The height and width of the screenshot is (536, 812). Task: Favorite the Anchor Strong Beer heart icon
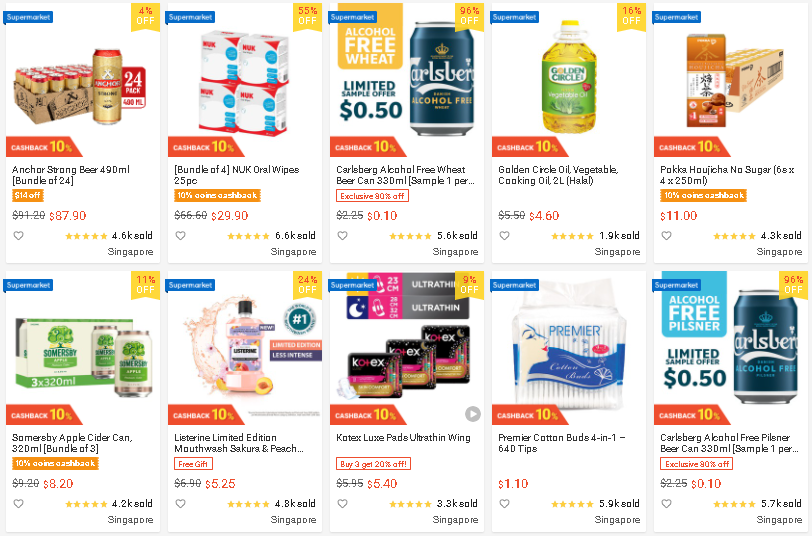(18, 236)
